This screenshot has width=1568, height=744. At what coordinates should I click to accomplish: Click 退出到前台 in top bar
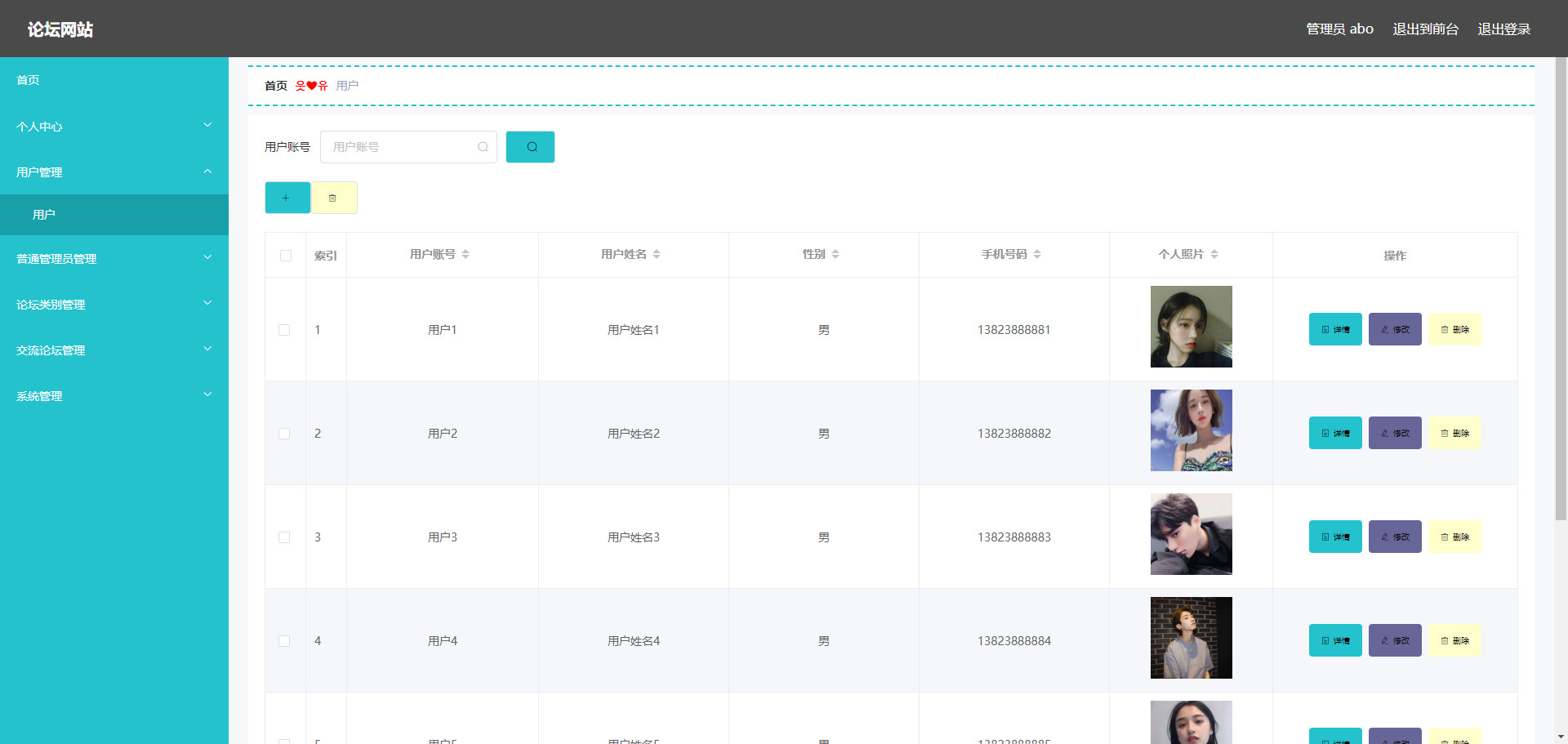click(1425, 29)
